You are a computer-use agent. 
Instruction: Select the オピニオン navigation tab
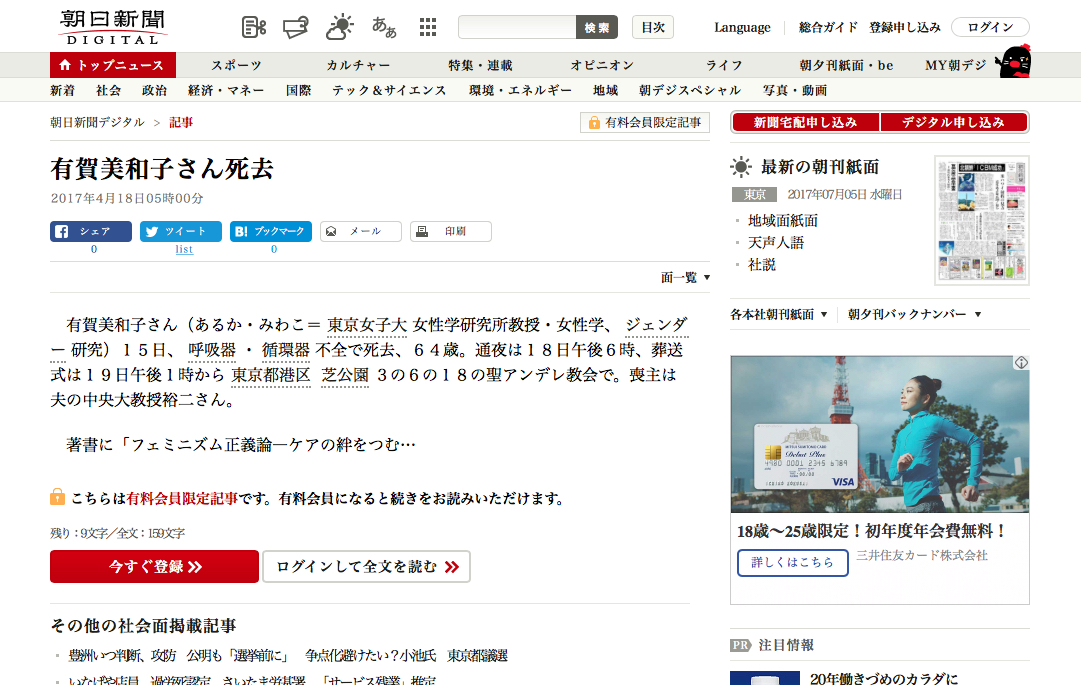tap(602, 65)
